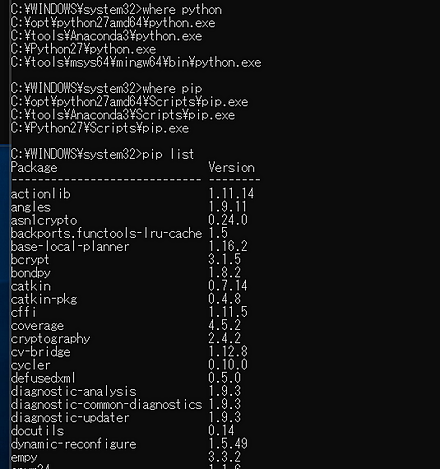Viewport: 440px width, 469px height.
Task: Click the Package column header
Action: (x=34, y=167)
